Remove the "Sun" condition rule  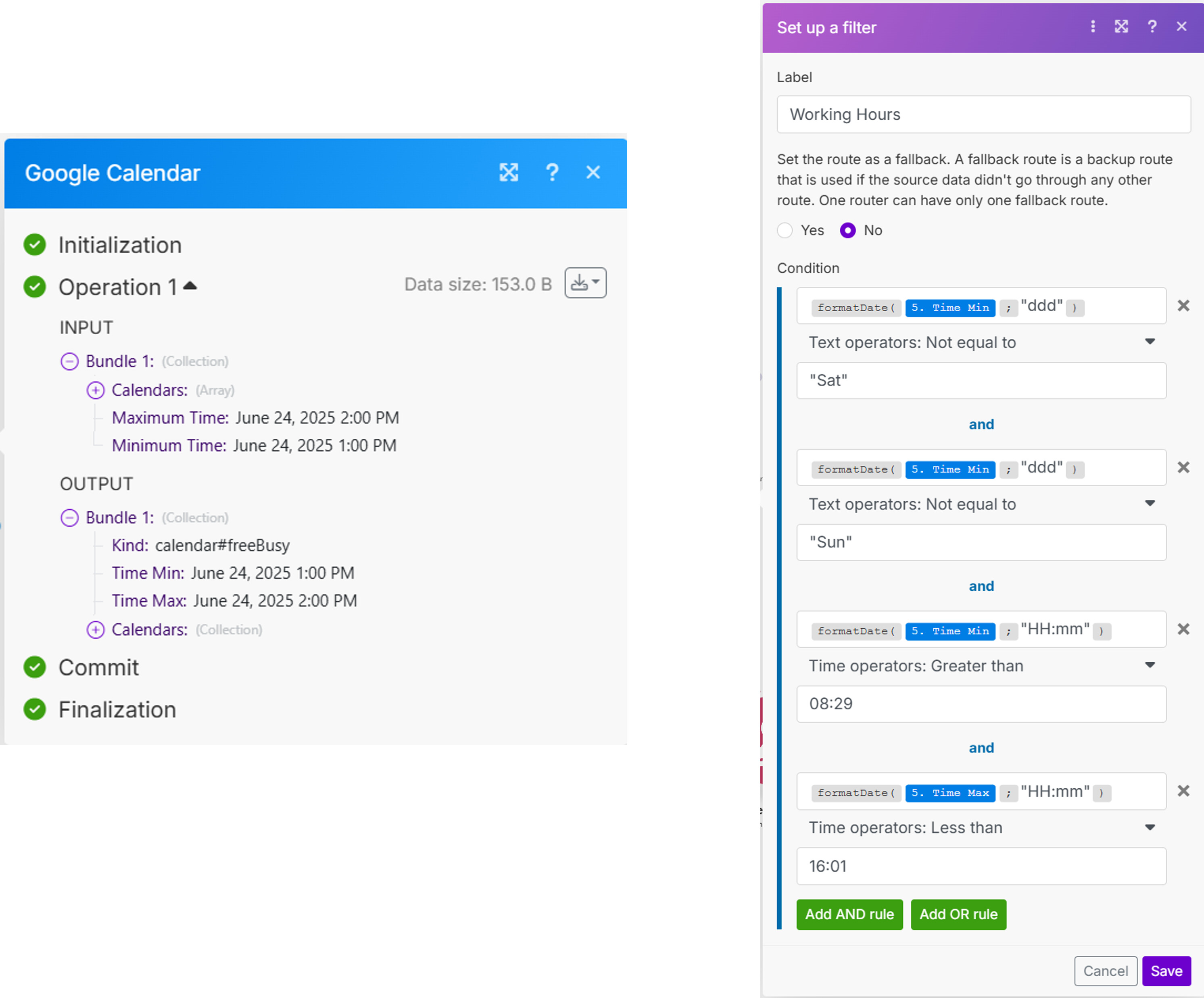pos(1183,467)
